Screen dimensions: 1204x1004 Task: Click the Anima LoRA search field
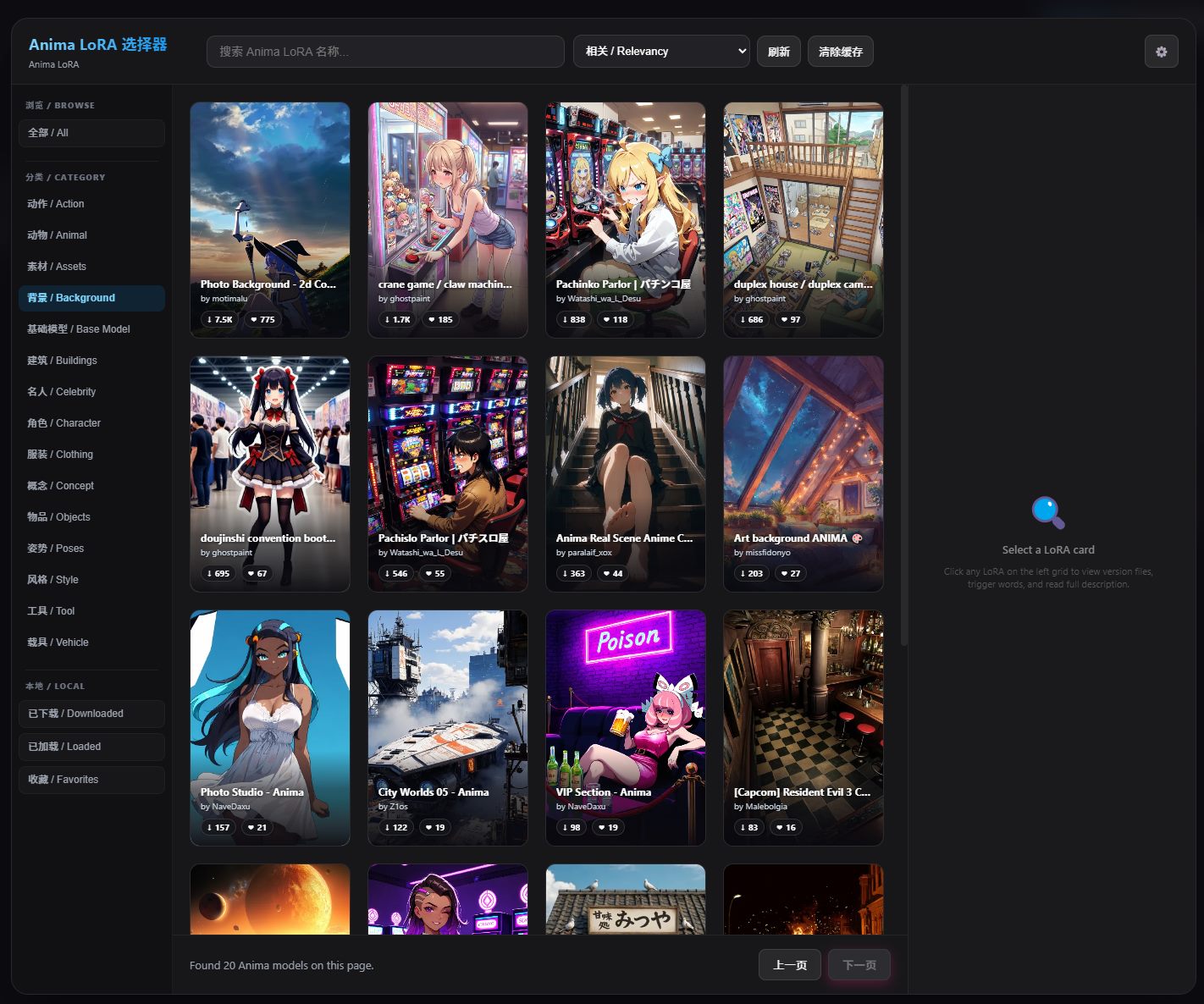tap(385, 52)
